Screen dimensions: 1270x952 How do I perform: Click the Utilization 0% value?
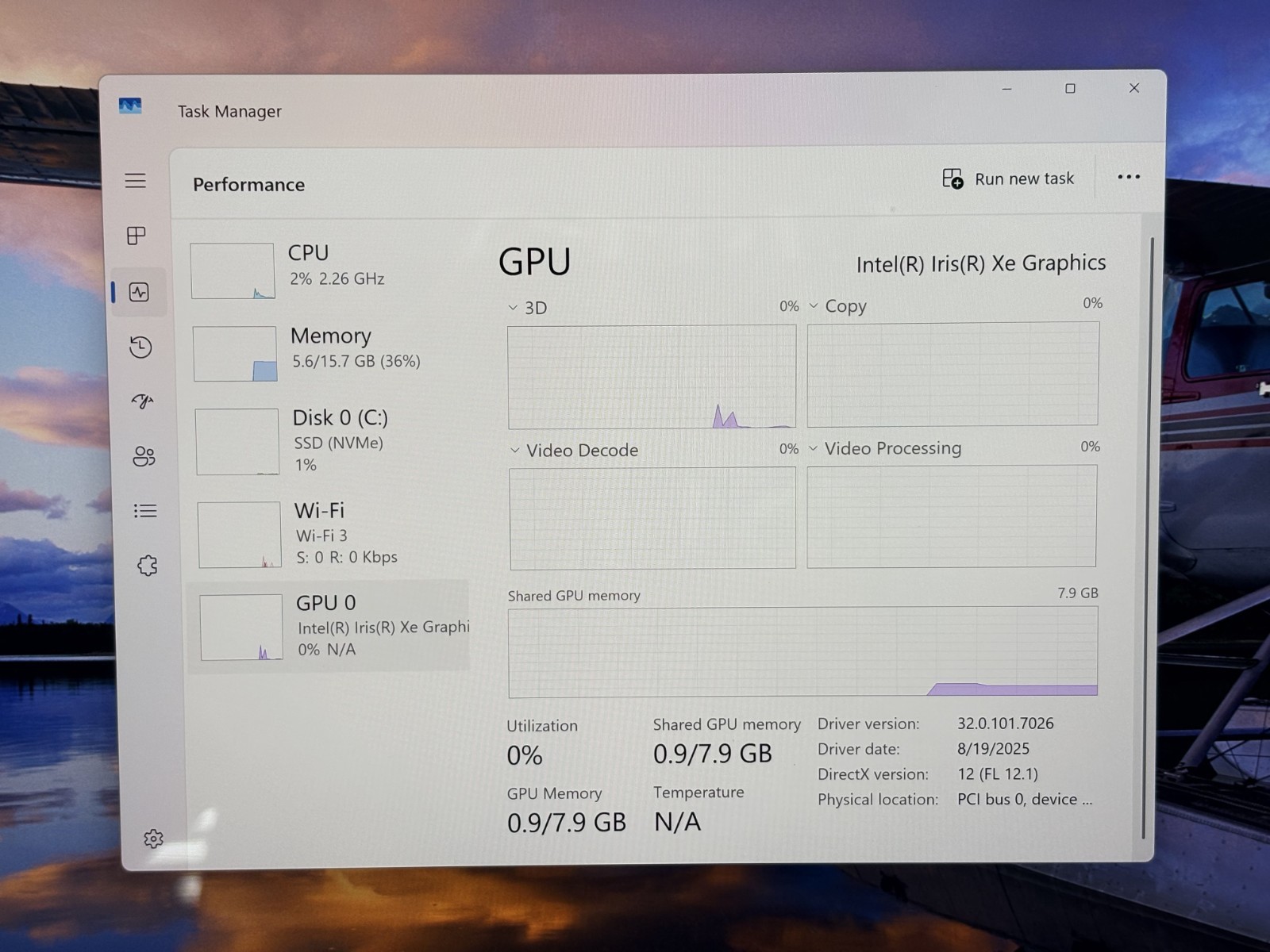[x=525, y=755]
